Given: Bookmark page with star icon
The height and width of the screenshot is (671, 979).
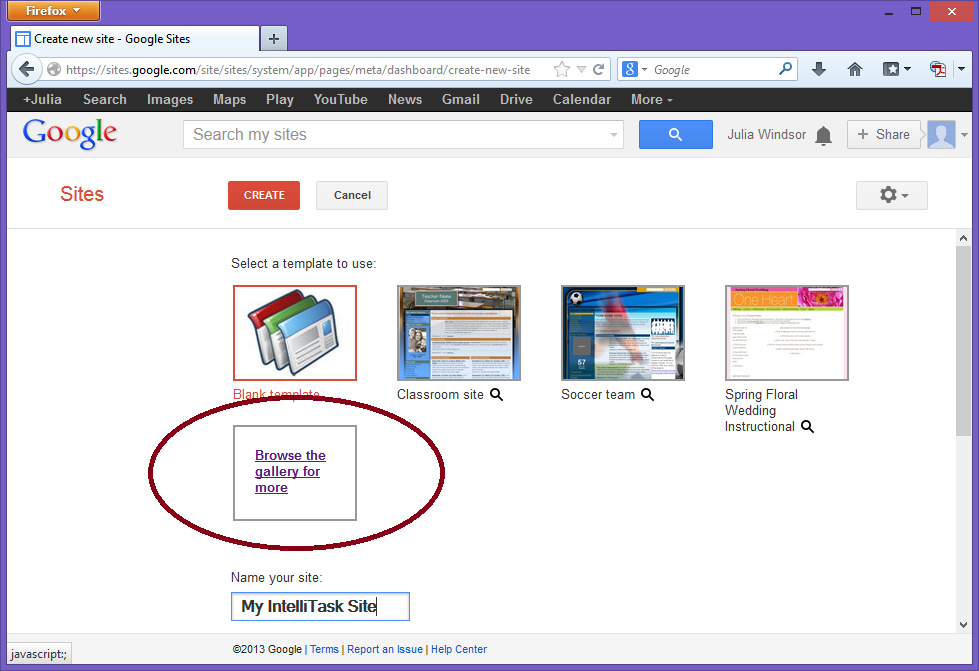Looking at the screenshot, I should 561,69.
